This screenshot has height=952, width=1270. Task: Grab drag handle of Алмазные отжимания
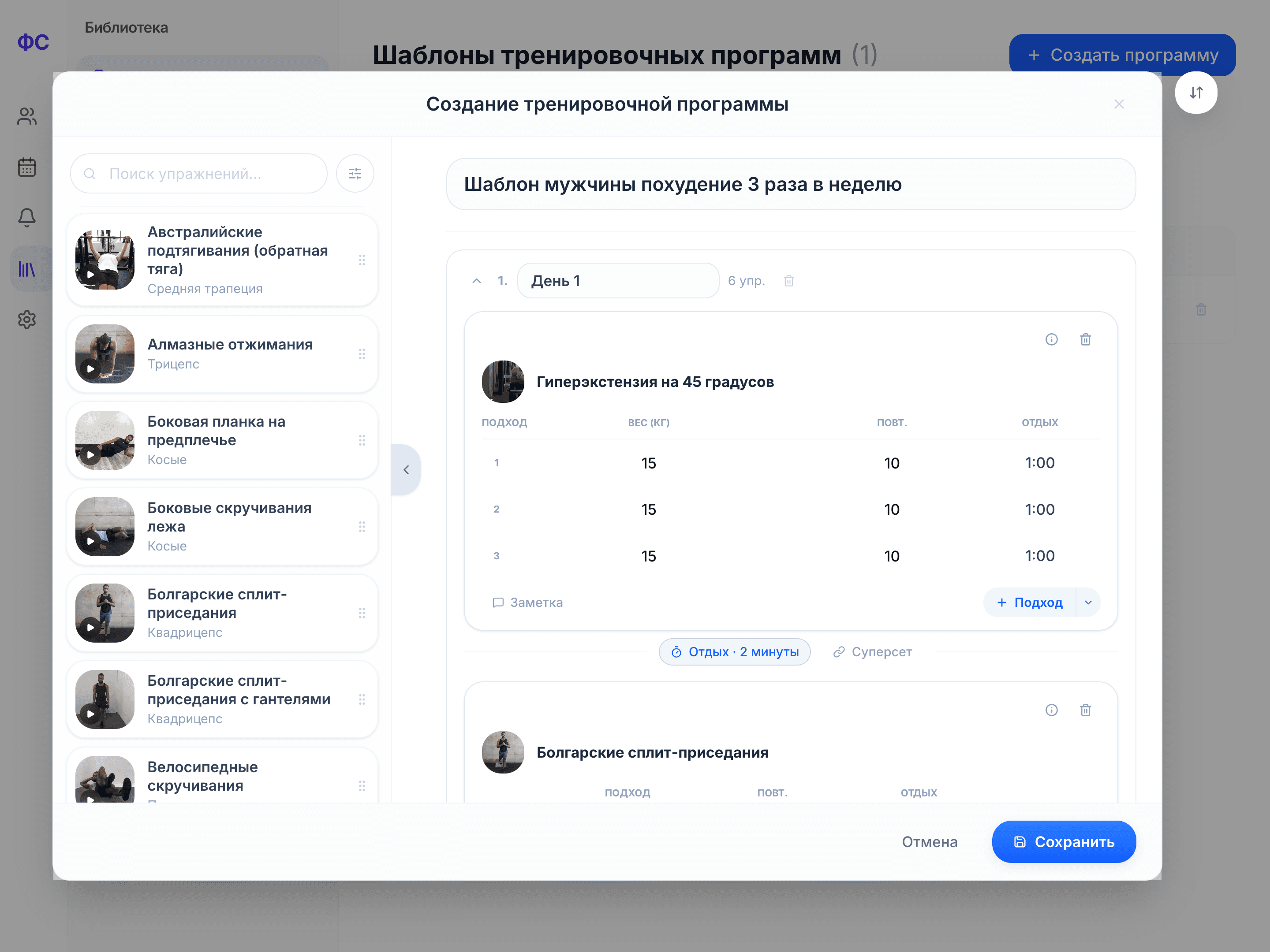coord(362,354)
